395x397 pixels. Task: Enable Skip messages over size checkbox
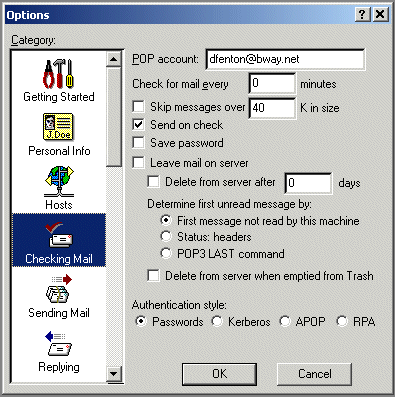(138, 107)
